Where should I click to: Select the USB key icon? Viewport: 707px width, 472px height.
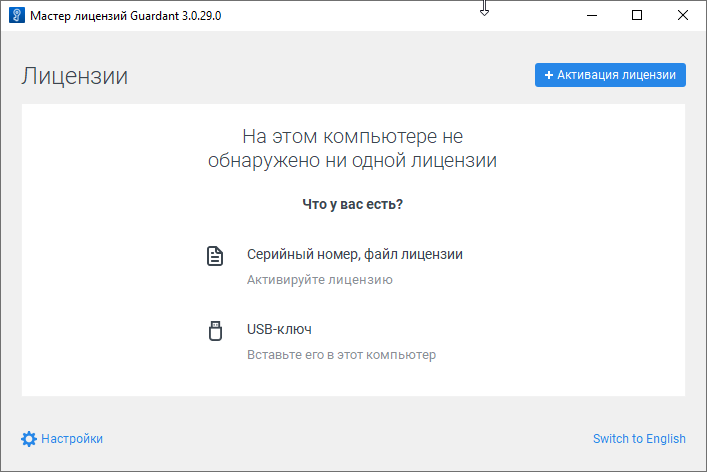[216, 331]
